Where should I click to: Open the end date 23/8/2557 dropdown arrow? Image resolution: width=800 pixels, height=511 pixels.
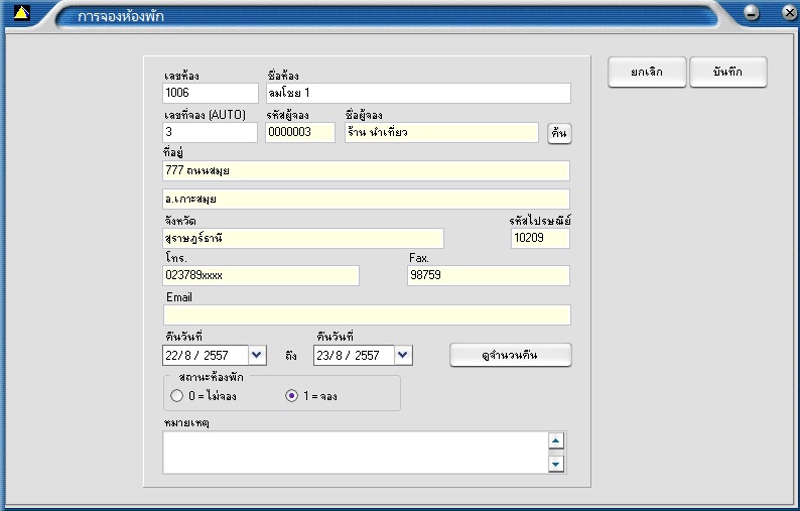pos(403,355)
